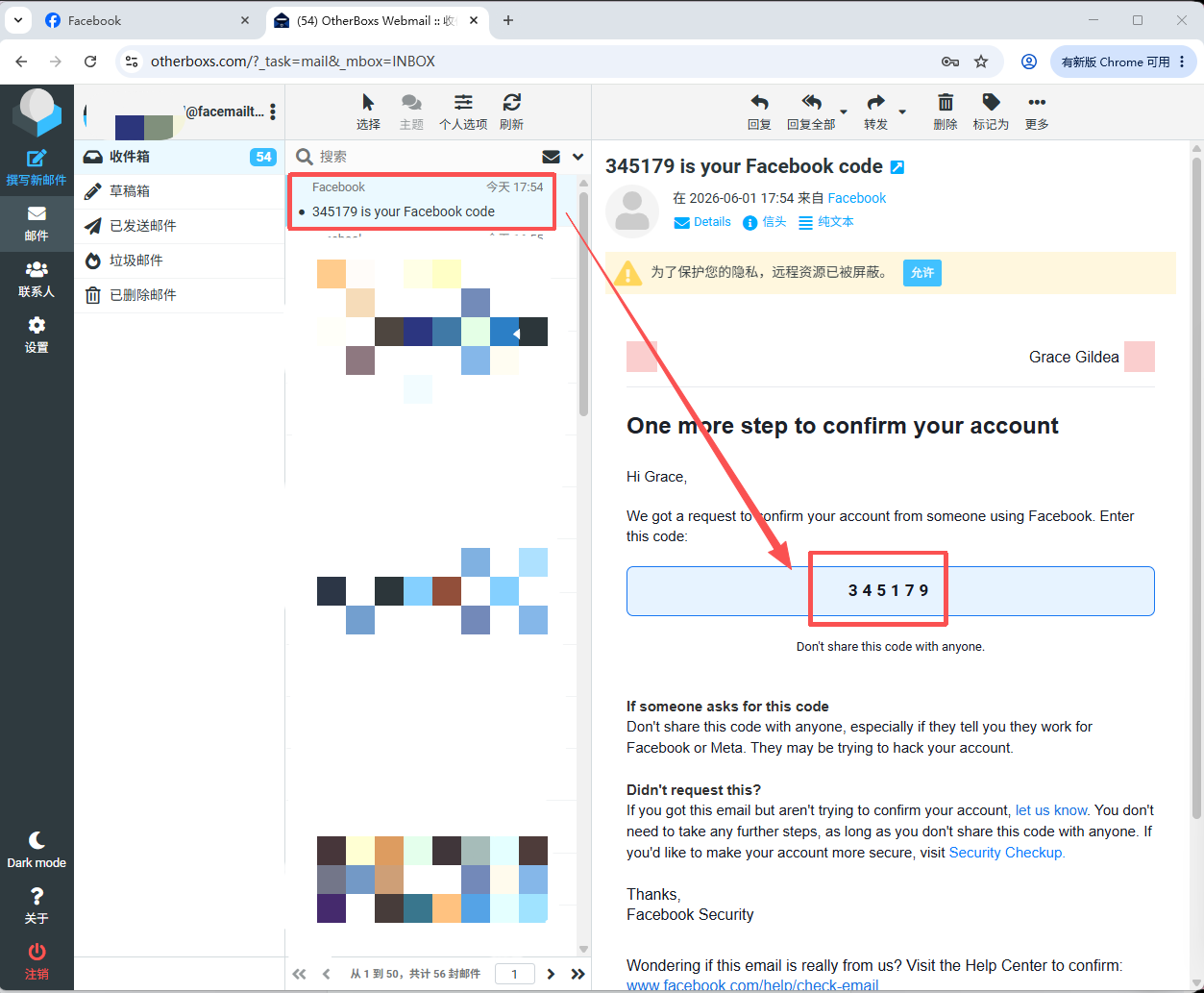The width and height of the screenshot is (1204, 993).
Task: Click the site information icon in address bar
Action: 133,62
